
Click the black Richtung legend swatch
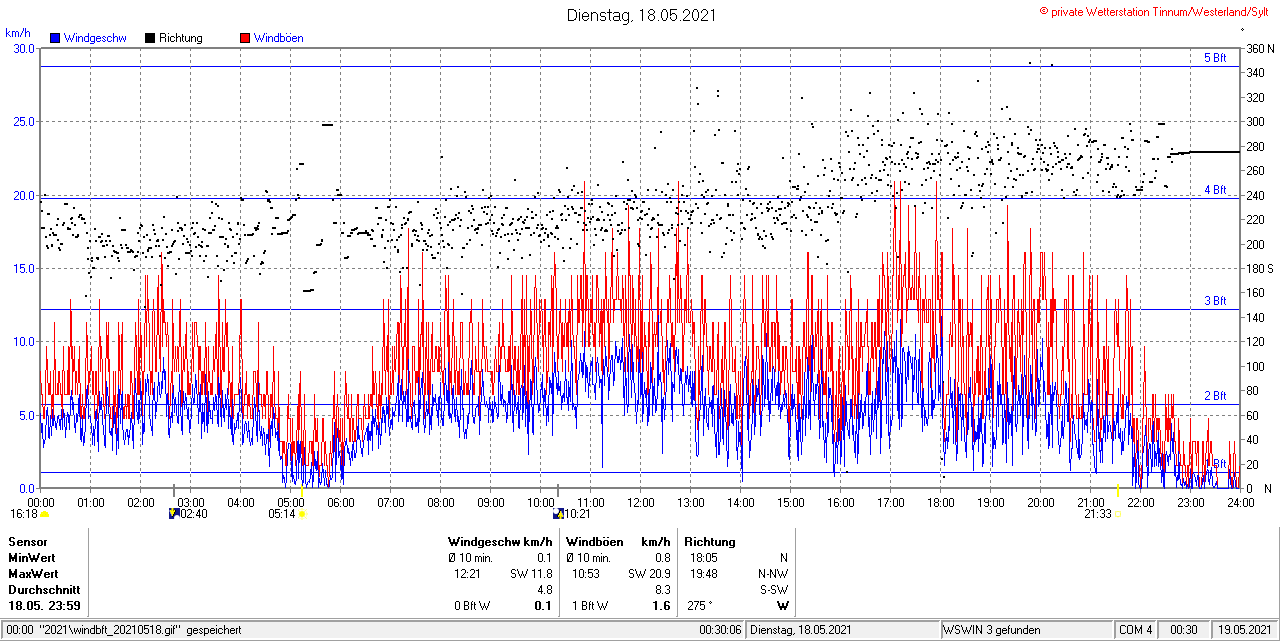click(x=149, y=38)
